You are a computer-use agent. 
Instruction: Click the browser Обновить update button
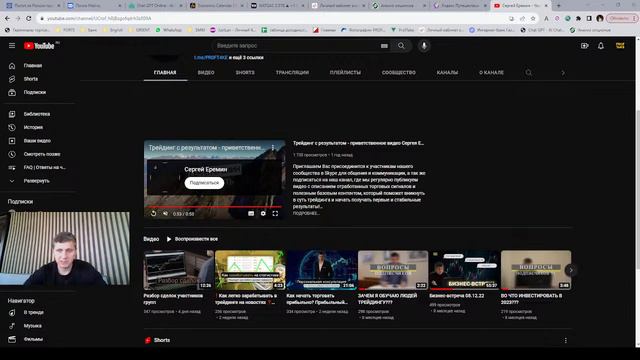point(621,18)
